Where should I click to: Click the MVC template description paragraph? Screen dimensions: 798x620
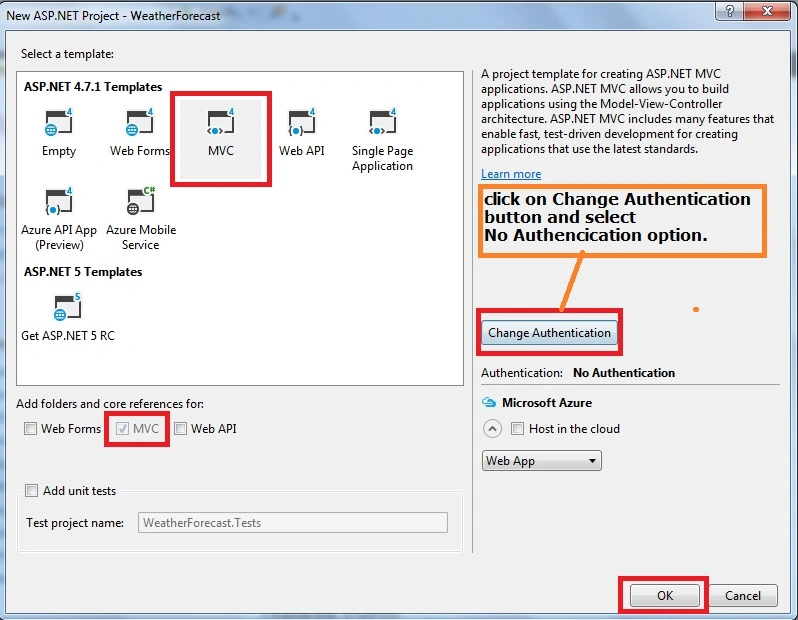point(628,111)
